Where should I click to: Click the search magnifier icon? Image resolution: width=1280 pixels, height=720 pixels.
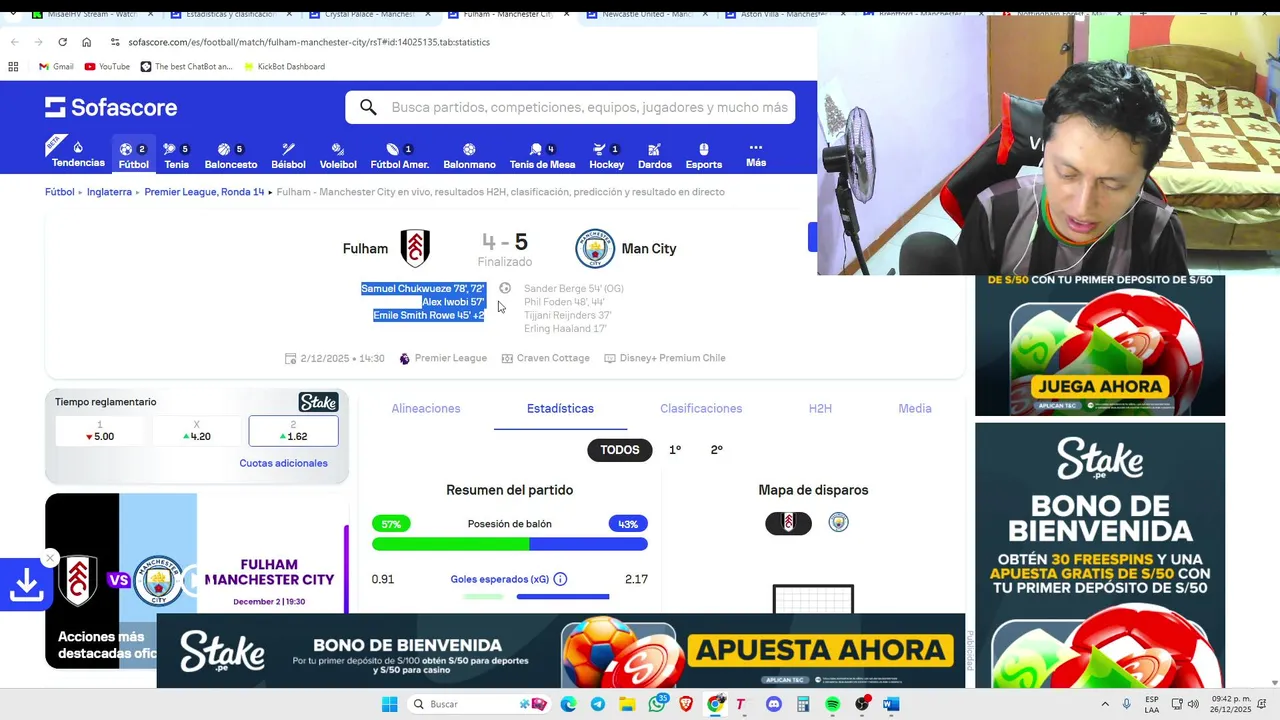(368, 107)
